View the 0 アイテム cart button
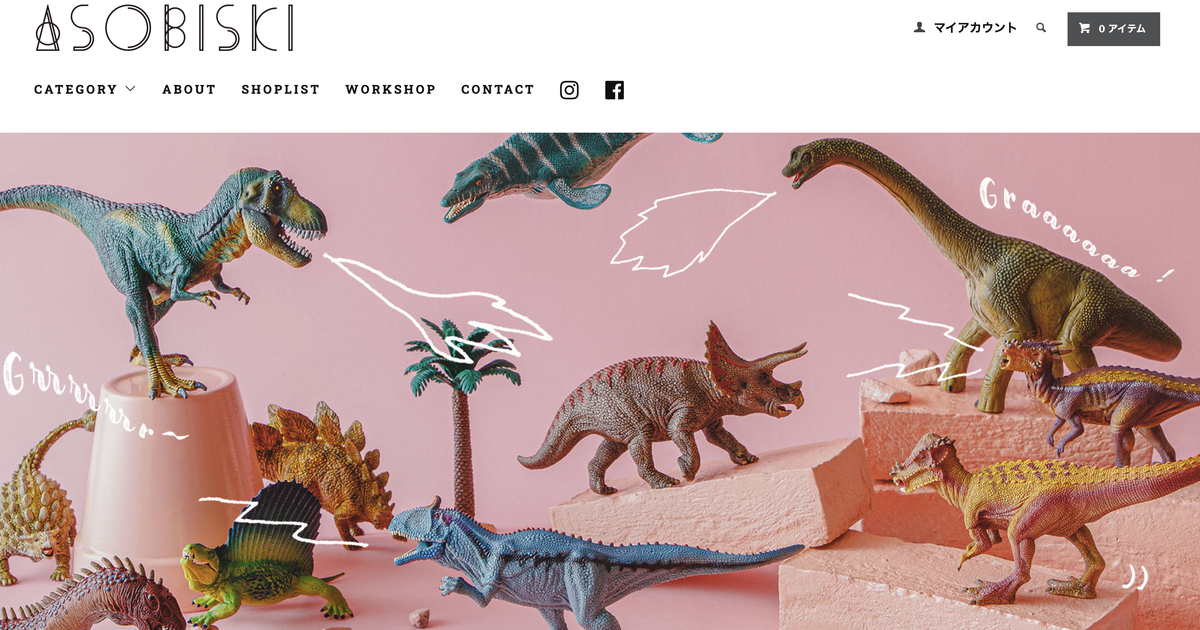1200x630 pixels. 1114,29
